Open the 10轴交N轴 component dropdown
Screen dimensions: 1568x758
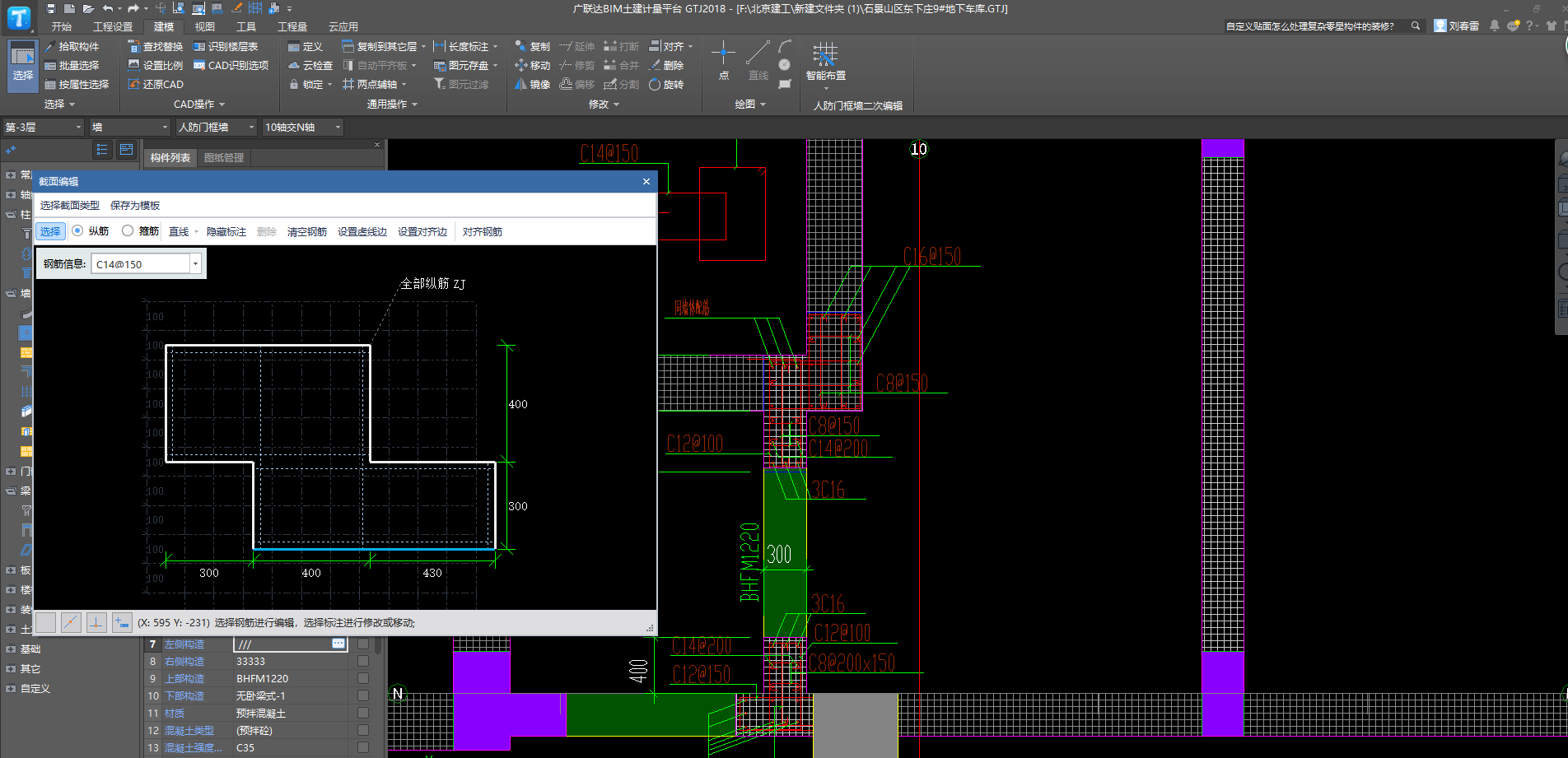click(302, 127)
